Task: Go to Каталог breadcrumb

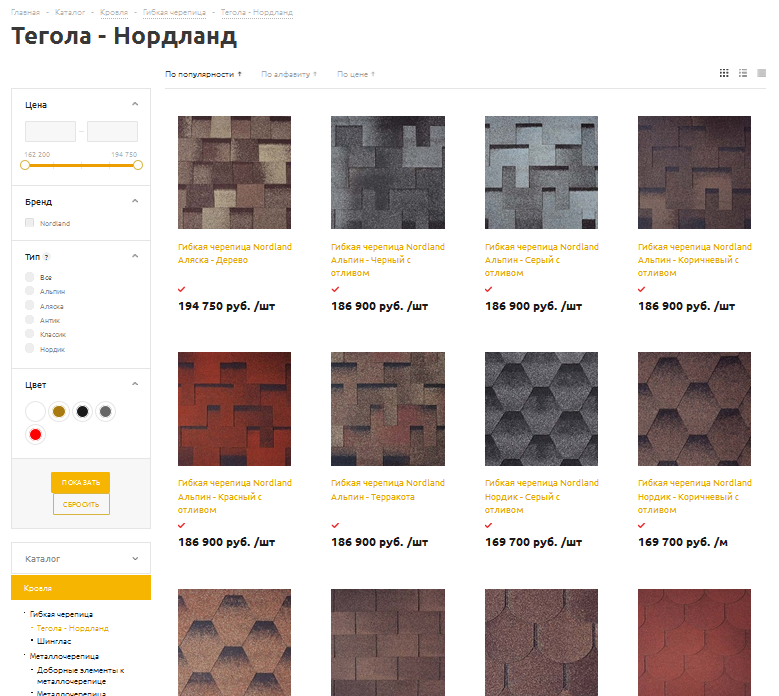Action: click(x=70, y=12)
